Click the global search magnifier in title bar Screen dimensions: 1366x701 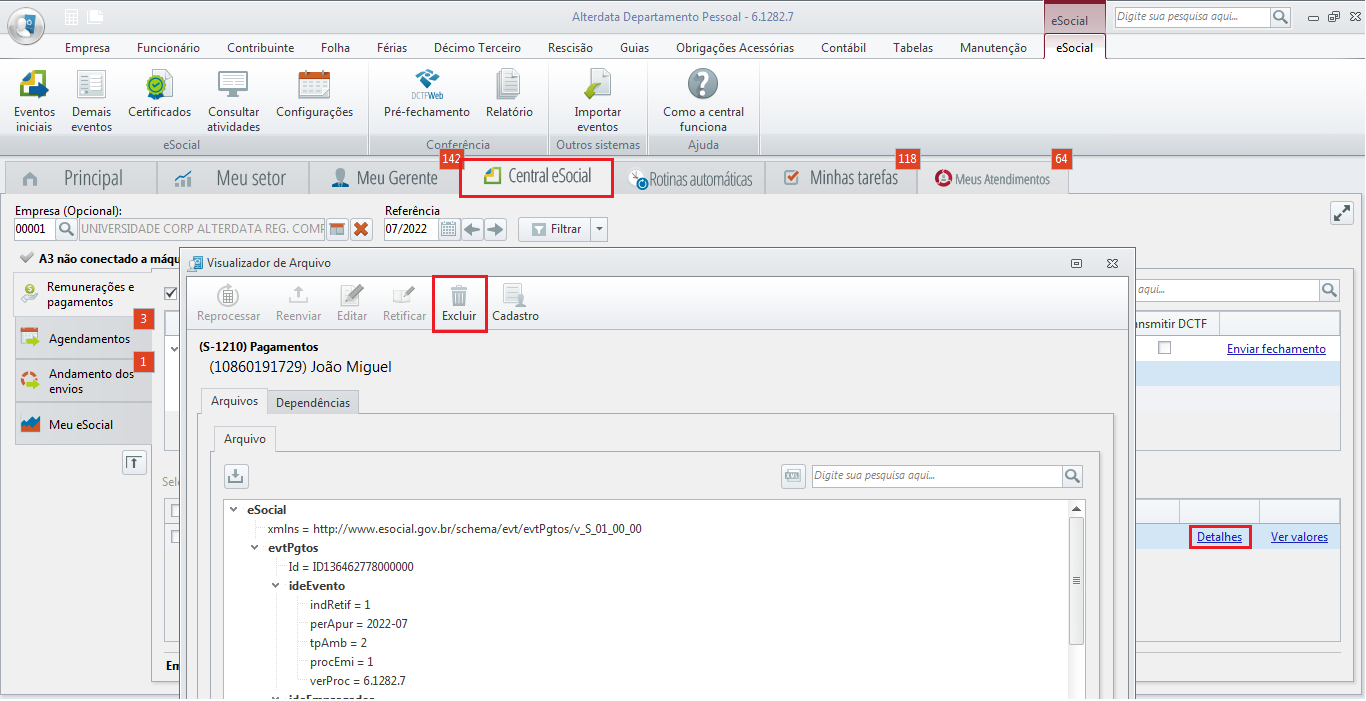point(1281,17)
